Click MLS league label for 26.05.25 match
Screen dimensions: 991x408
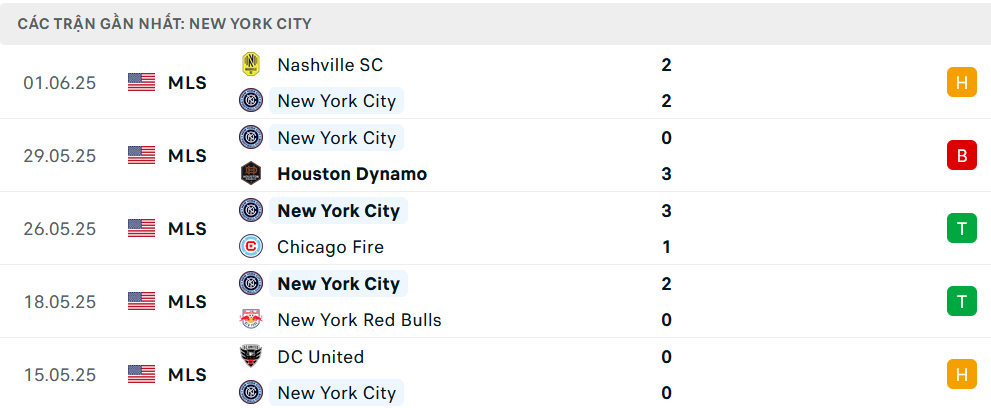pyautogui.click(x=187, y=229)
